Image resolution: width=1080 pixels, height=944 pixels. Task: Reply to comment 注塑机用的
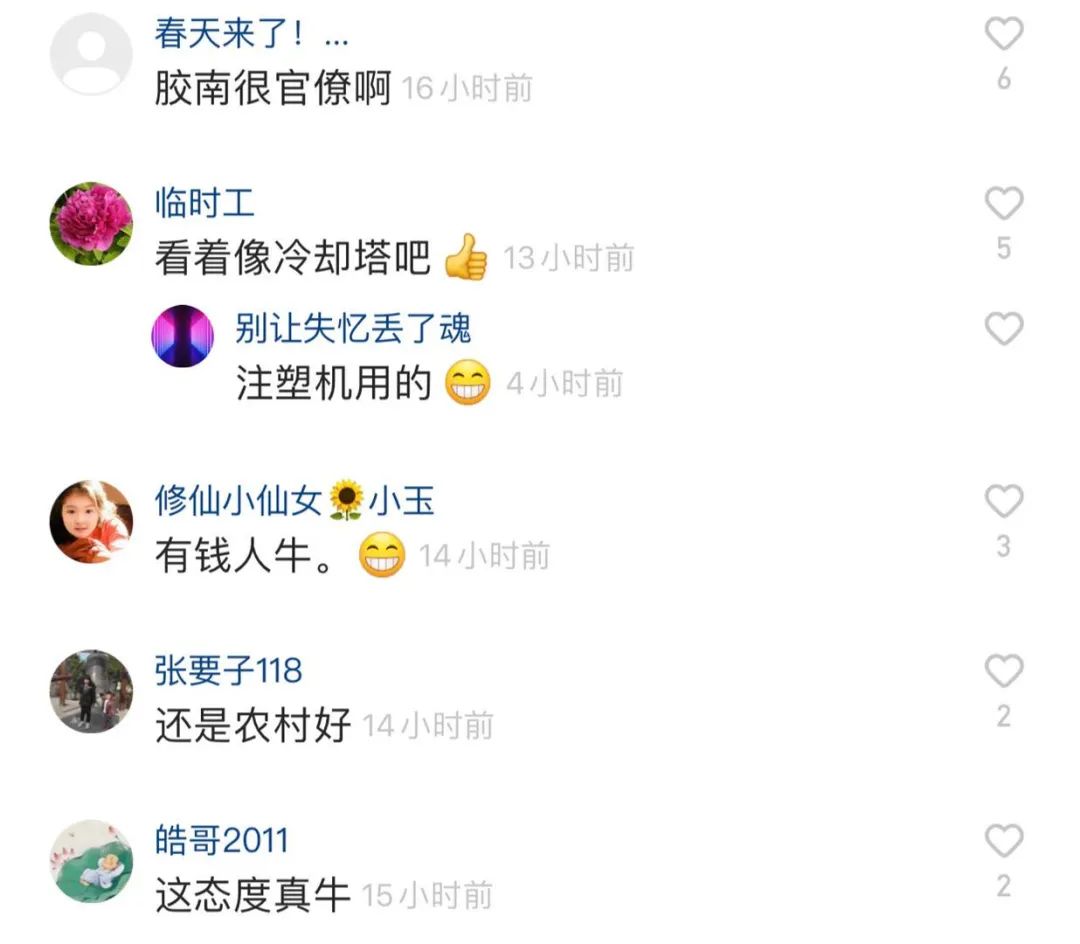333,384
